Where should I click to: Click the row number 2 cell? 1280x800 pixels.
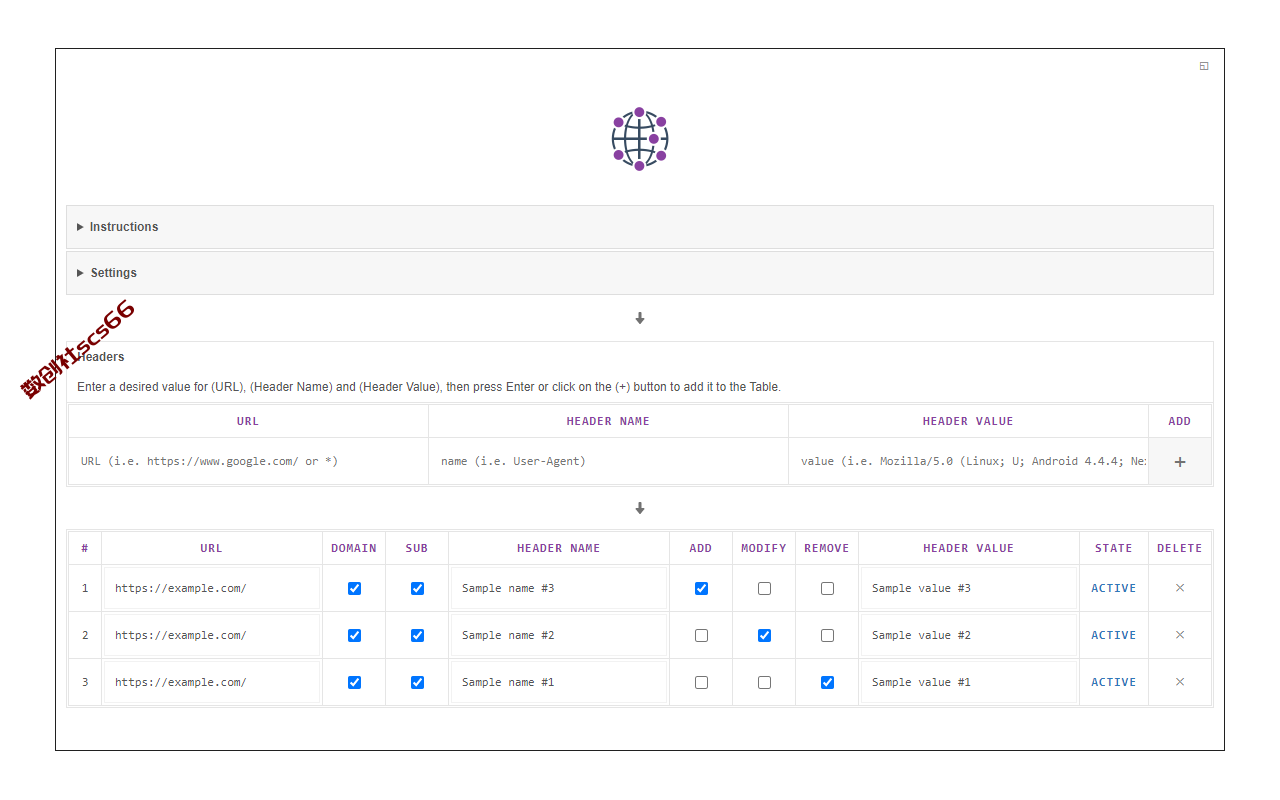(x=85, y=635)
